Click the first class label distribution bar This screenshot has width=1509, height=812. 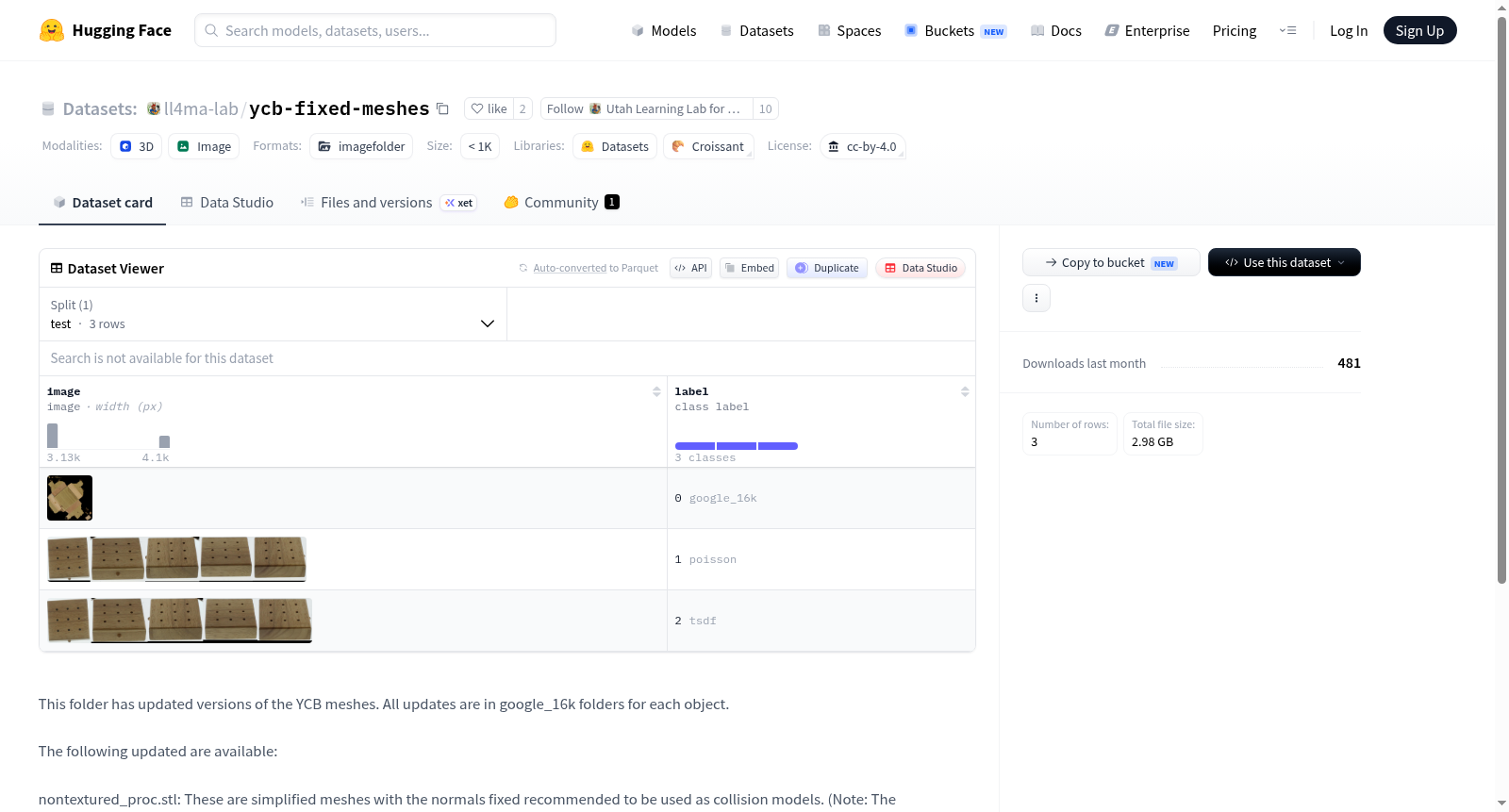point(695,446)
